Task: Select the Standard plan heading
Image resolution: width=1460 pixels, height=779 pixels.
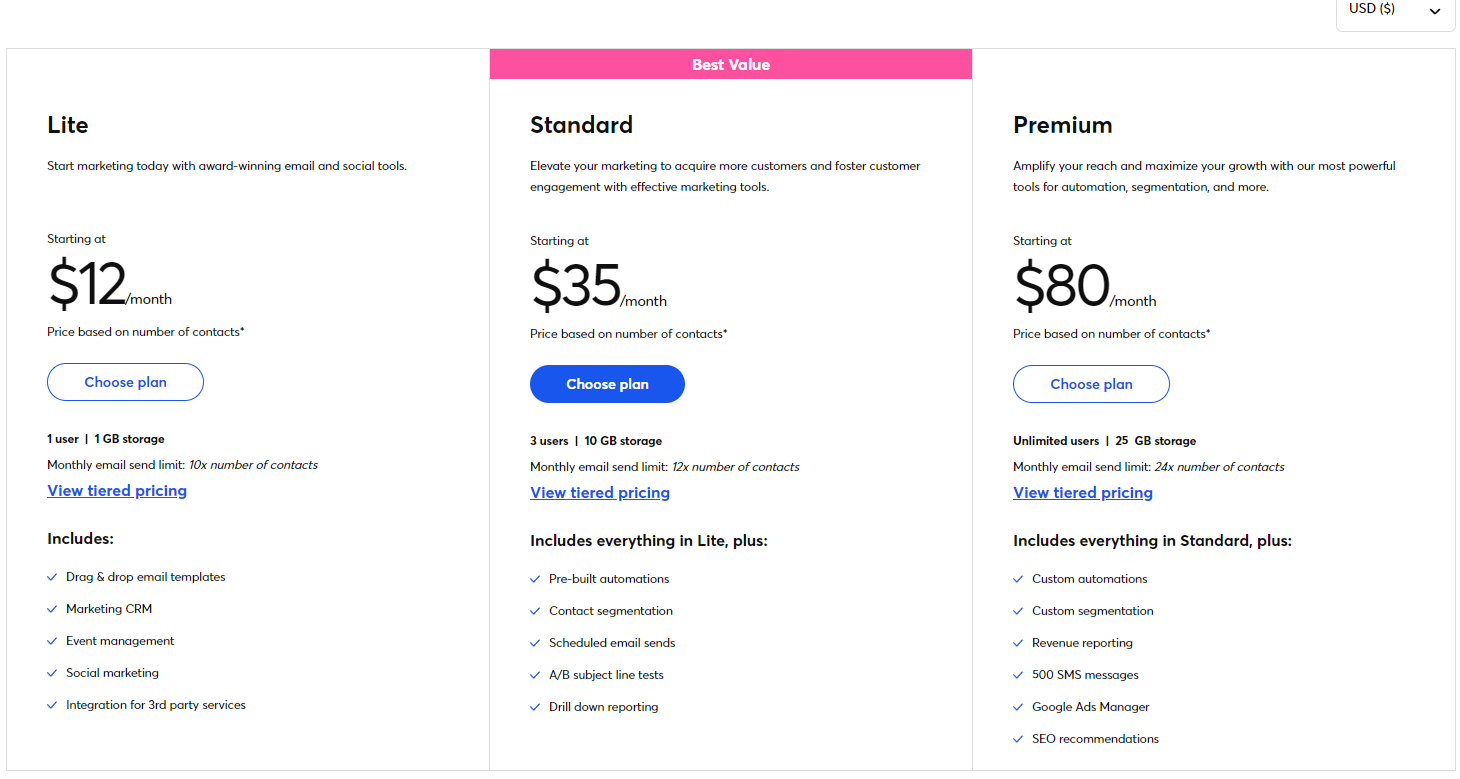Action: [581, 125]
